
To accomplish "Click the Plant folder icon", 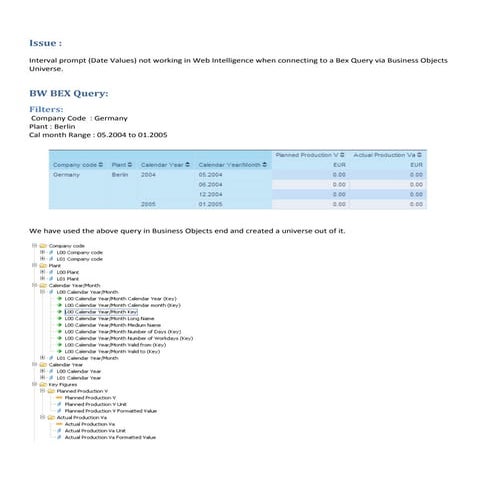I will coord(43,266).
